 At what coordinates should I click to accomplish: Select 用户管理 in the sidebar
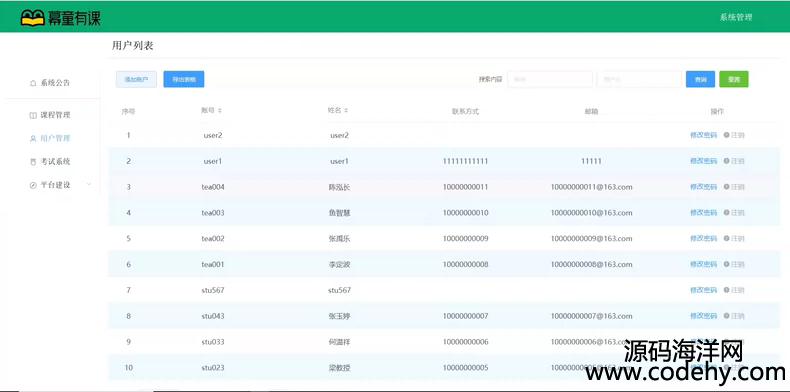tap(55, 139)
